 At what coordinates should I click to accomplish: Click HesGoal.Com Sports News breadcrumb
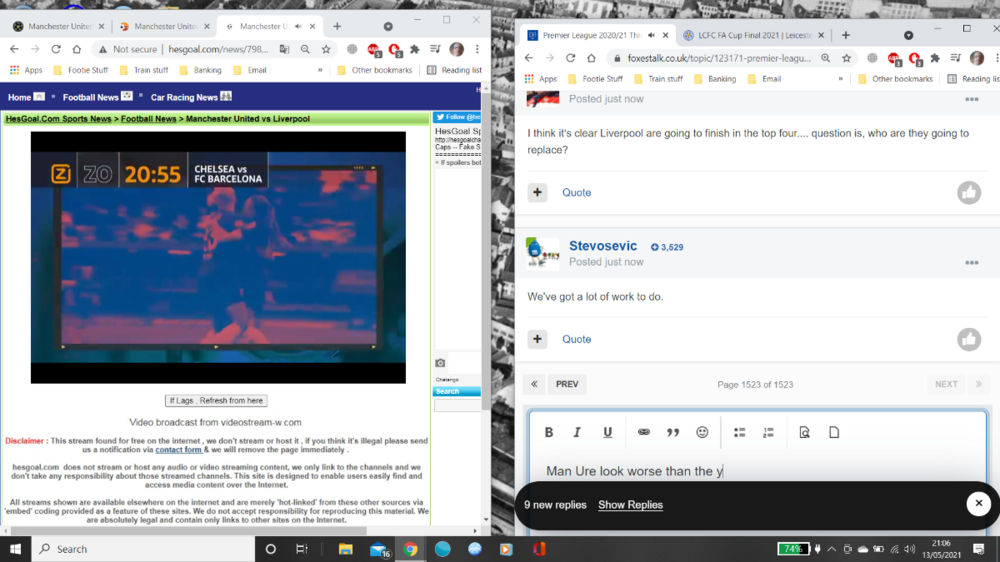click(x=58, y=119)
